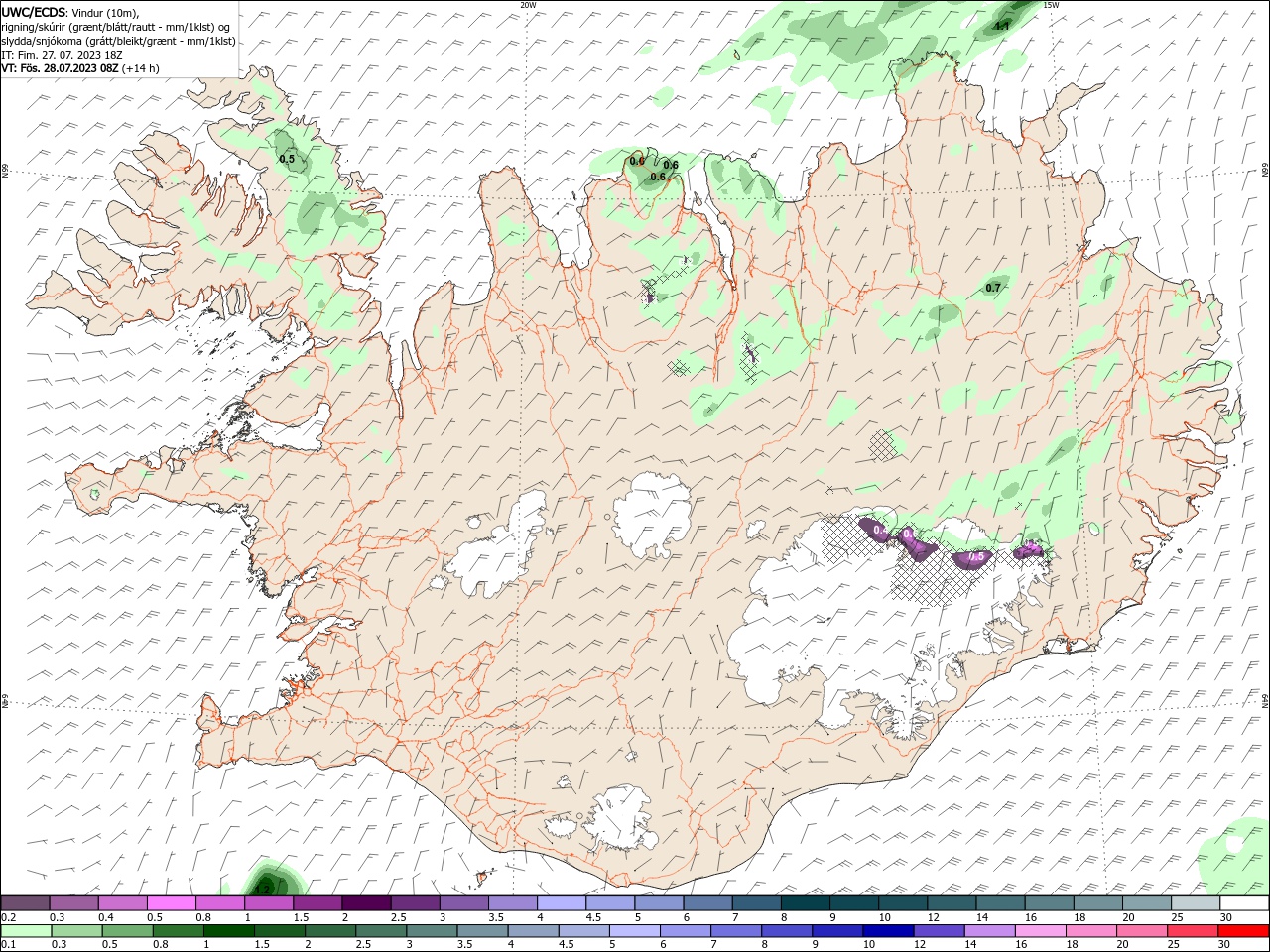Pick the white 30 swatch in the upper scale
The height and width of the screenshot is (952, 1270).
(1244, 903)
